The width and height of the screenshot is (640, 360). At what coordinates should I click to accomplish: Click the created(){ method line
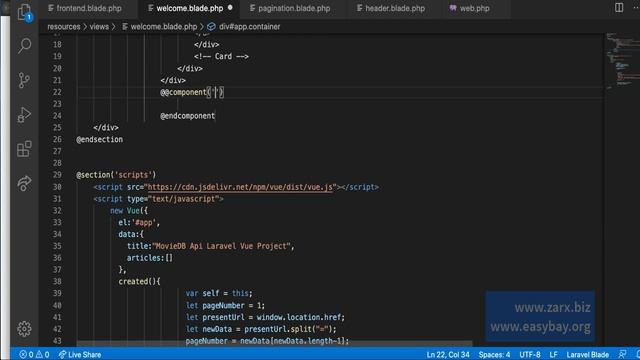tap(139, 282)
